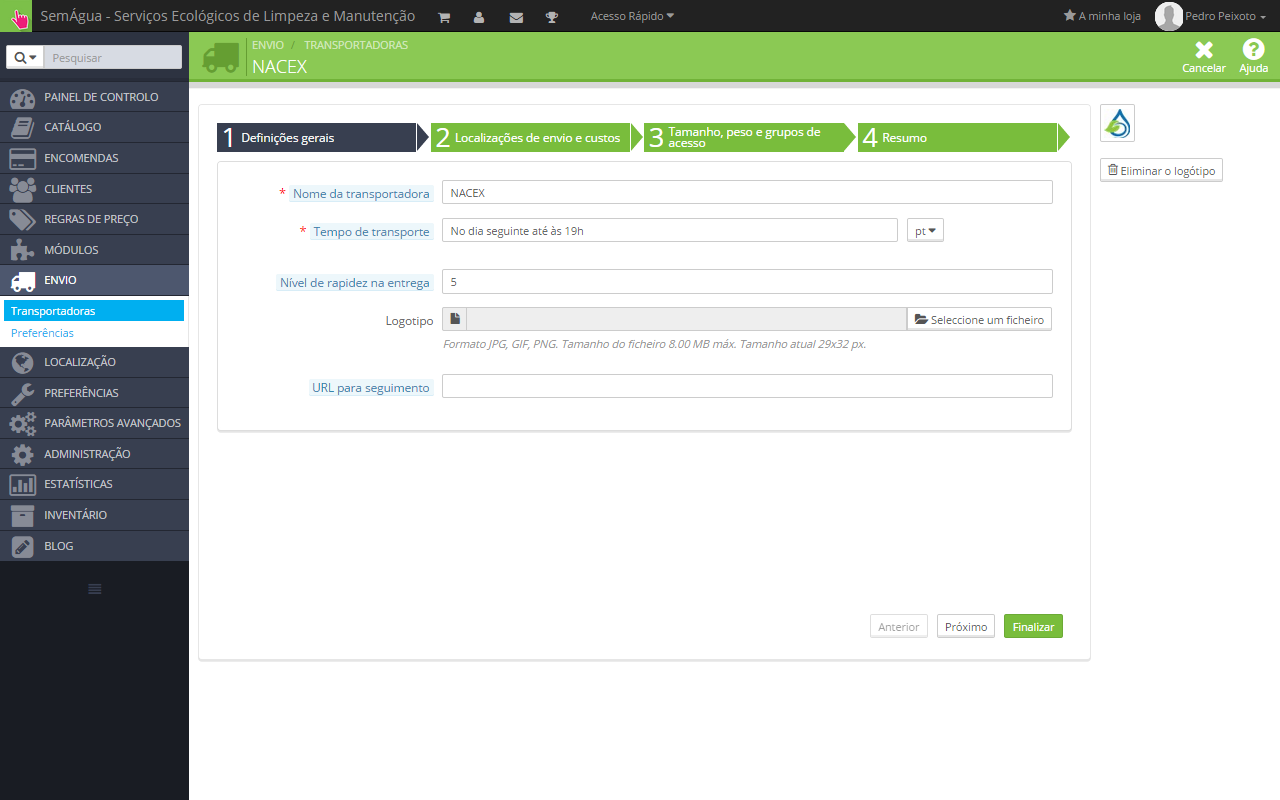Focus Nível de rapidez na entrega field
The height and width of the screenshot is (800, 1280).
point(747,282)
